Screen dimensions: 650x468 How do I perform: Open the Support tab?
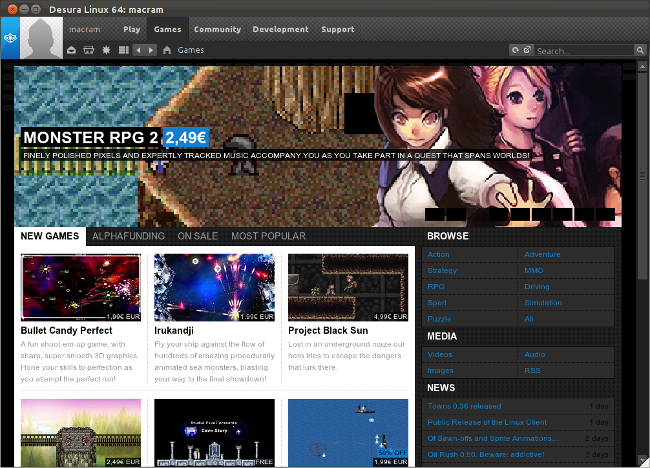click(x=338, y=29)
